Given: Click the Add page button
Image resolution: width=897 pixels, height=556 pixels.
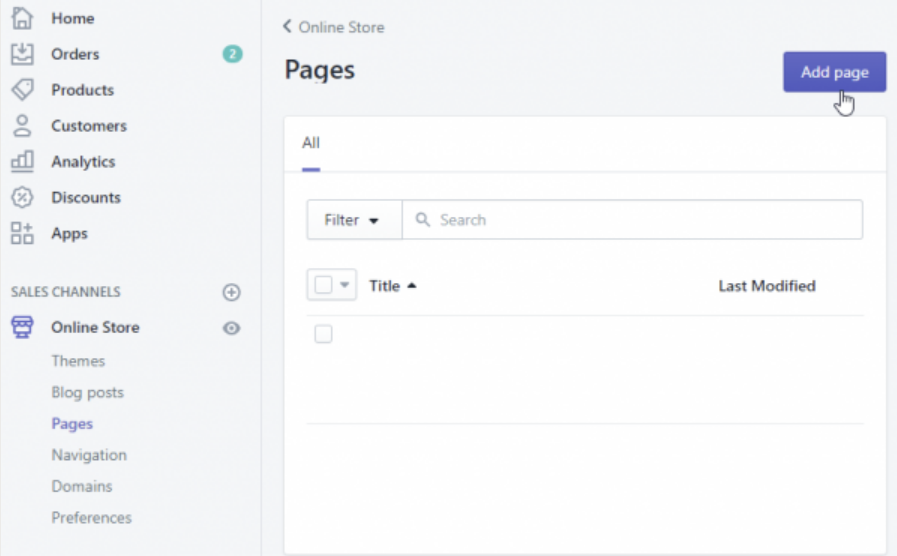Looking at the screenshot, I should coord(834,72).
